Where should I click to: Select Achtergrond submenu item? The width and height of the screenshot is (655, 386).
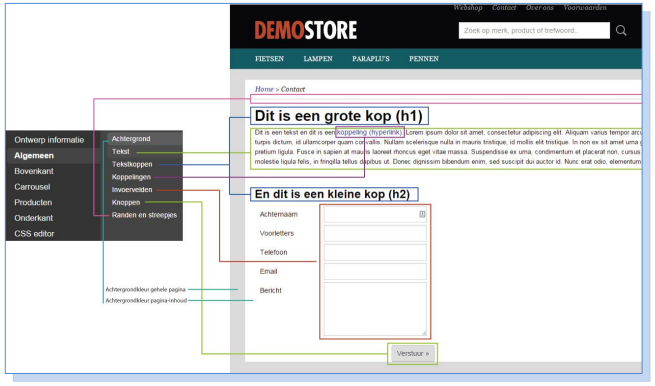(131, 139)
